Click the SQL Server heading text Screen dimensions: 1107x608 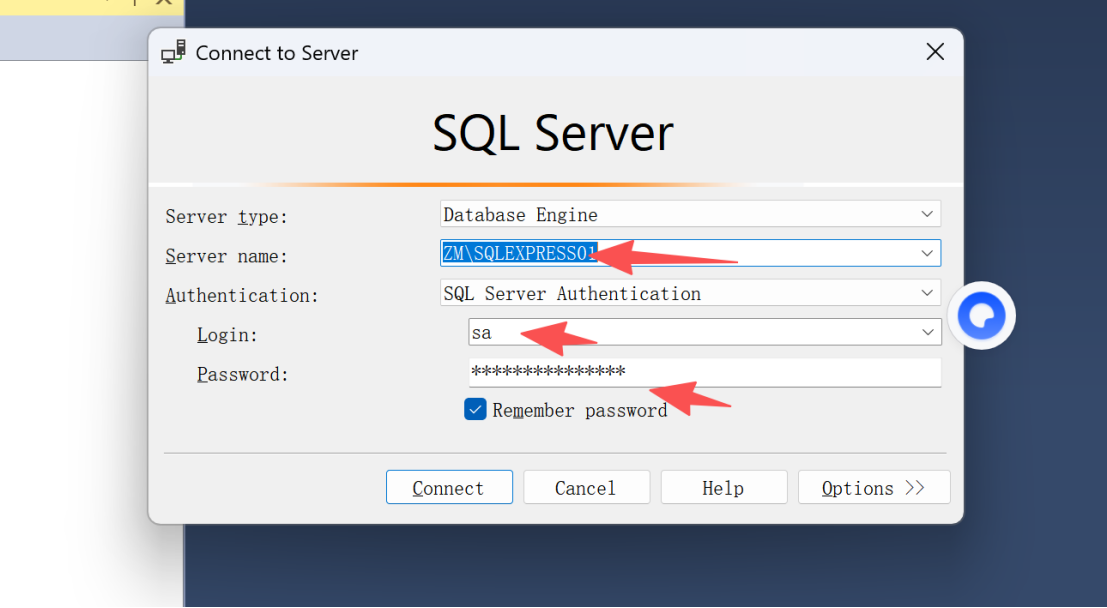pyautogui.click(x=553, y=133)
